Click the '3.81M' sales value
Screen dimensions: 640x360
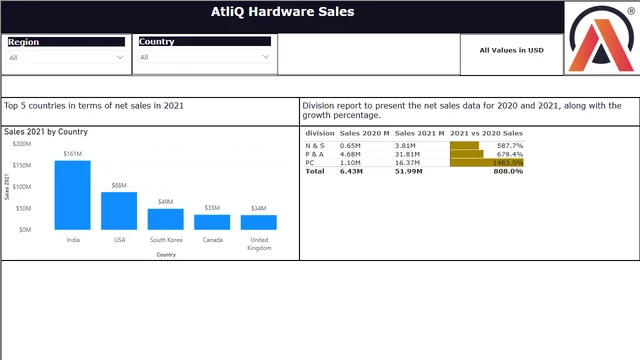click(405, 145)
